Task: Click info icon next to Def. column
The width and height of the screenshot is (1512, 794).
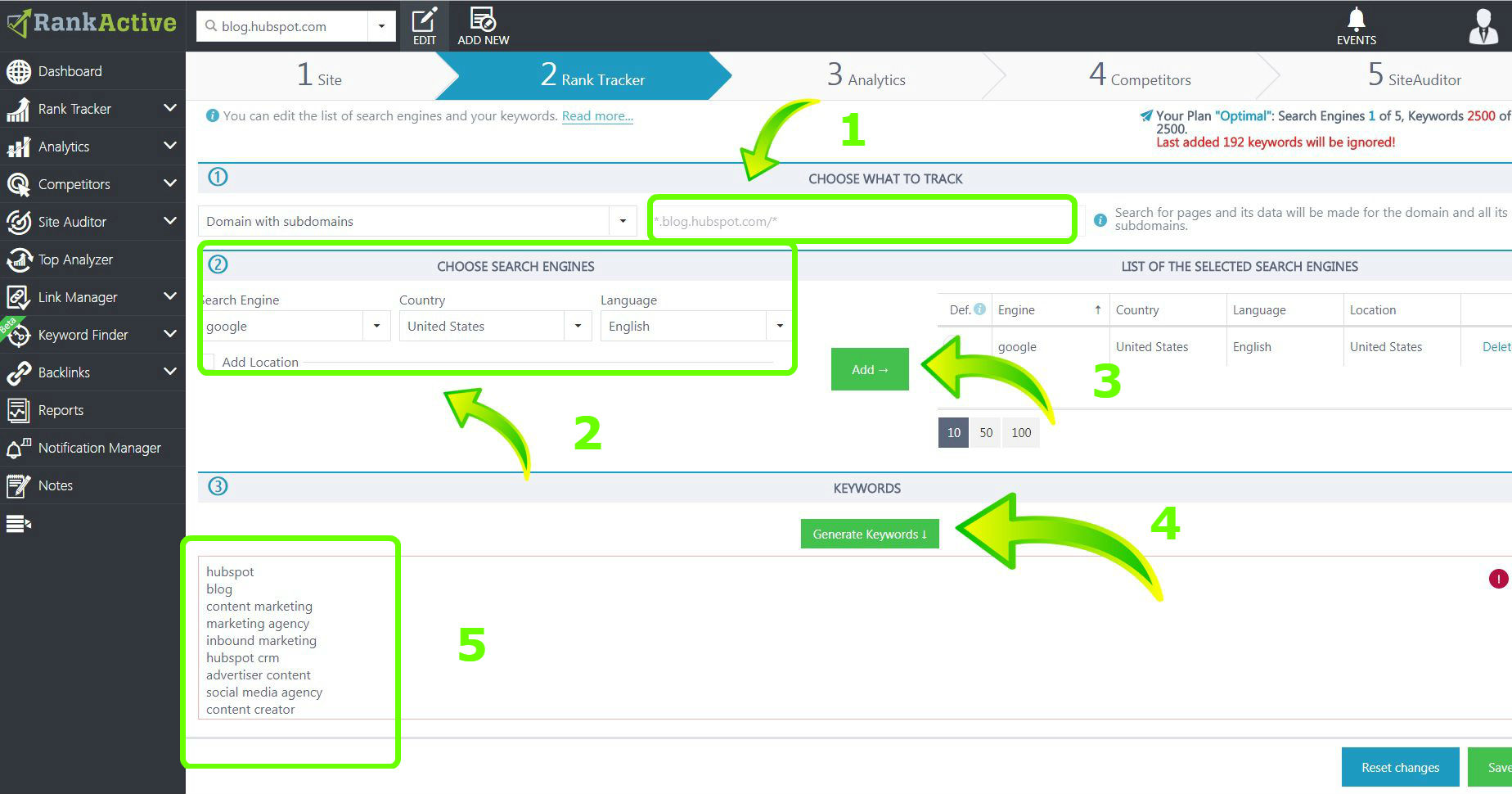Action: tap(979, 309)
